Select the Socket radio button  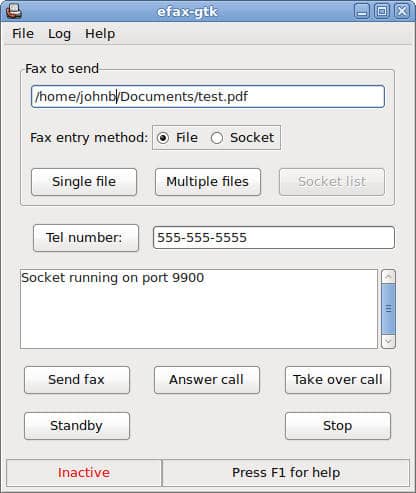217,138
